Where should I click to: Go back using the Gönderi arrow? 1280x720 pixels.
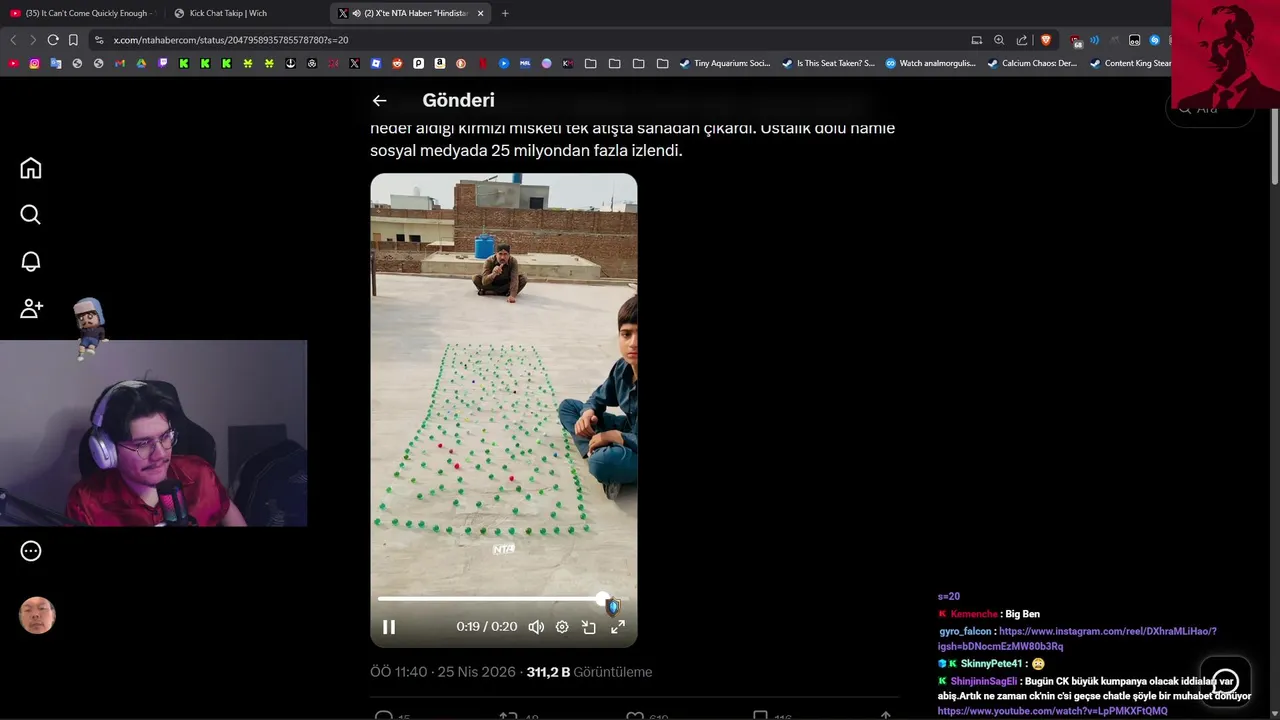click(x=379, y=100)
